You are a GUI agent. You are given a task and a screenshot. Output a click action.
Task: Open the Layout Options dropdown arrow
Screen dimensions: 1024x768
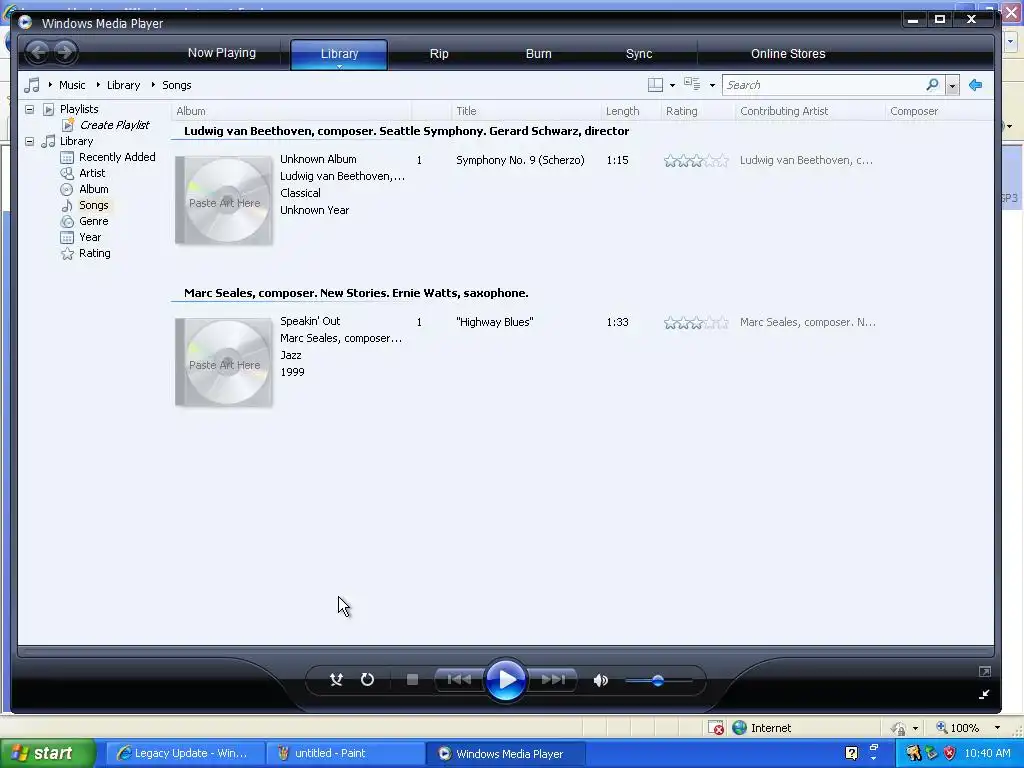[x=672, y=86]
